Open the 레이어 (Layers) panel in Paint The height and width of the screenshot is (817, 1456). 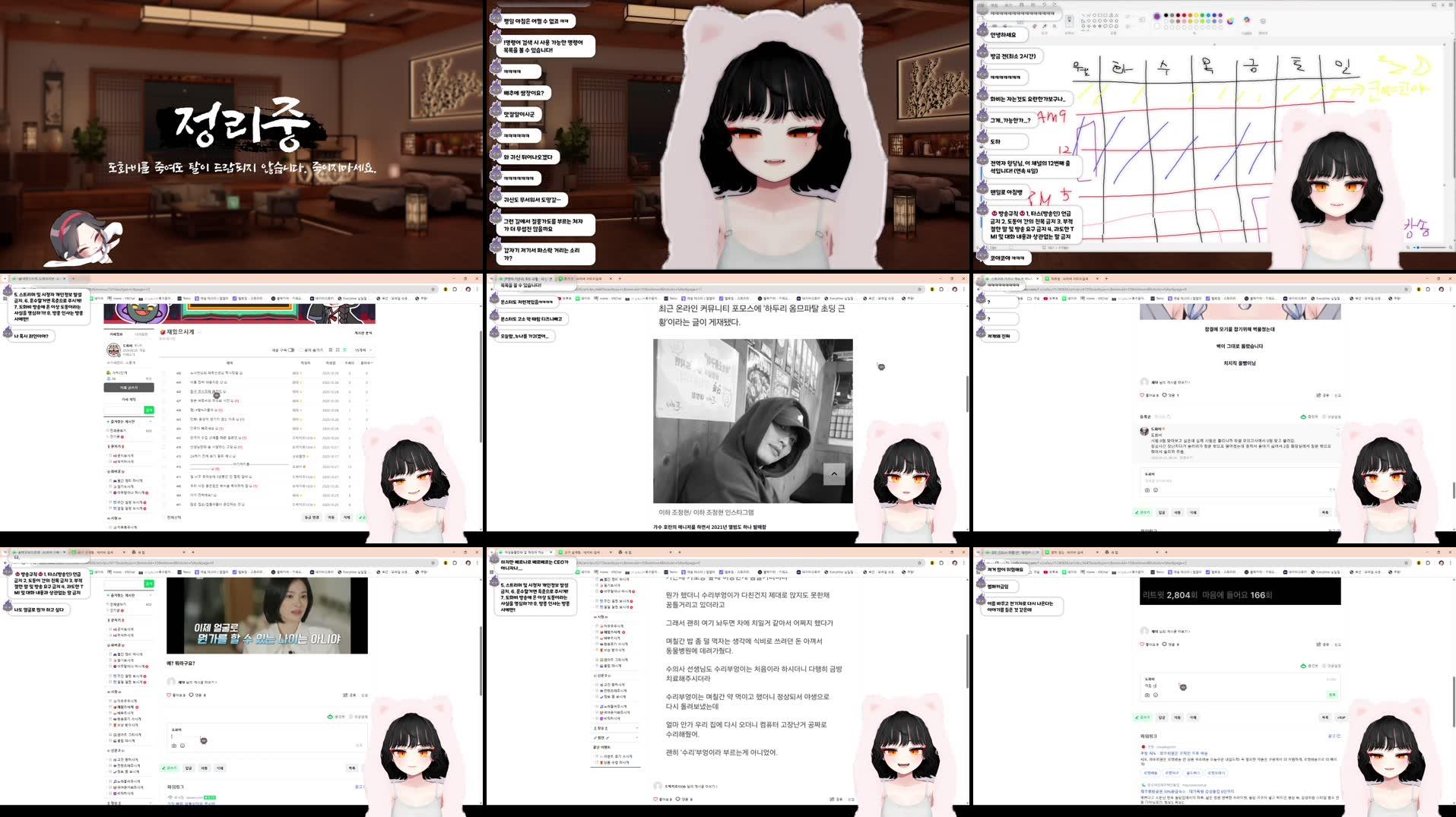coord(1262,21)
